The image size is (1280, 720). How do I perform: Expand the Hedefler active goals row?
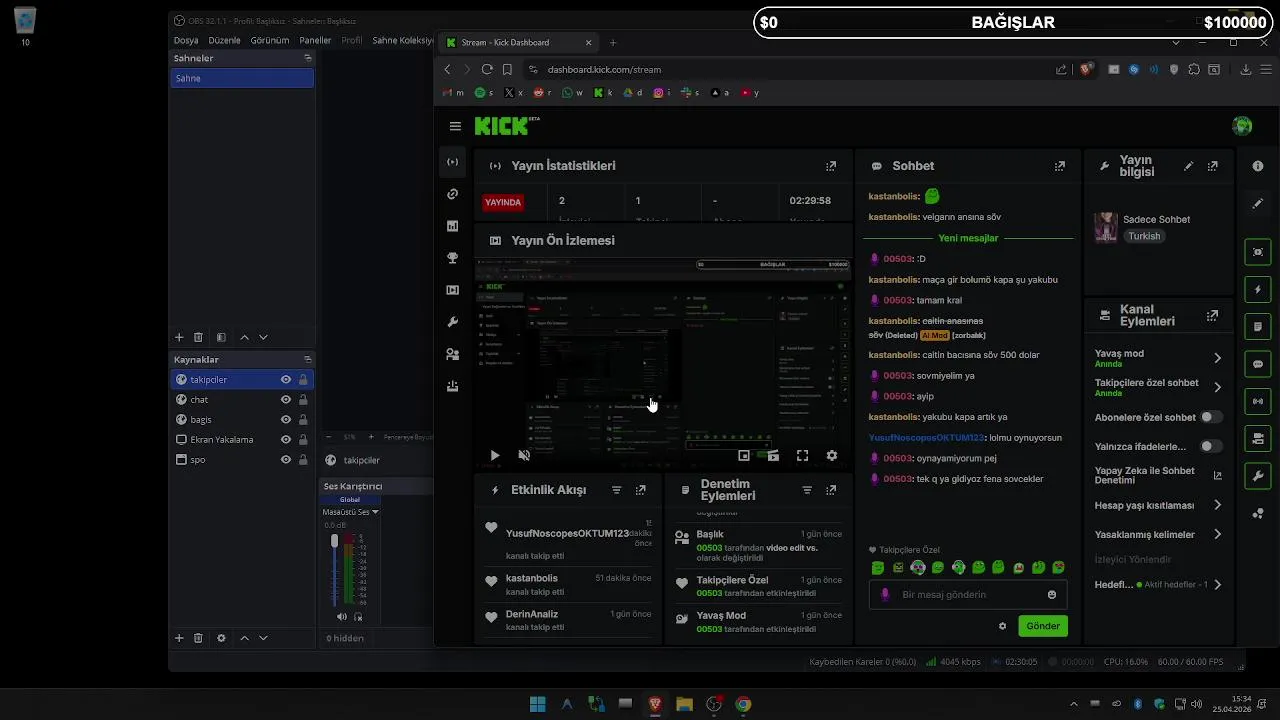click(1217, 585)
